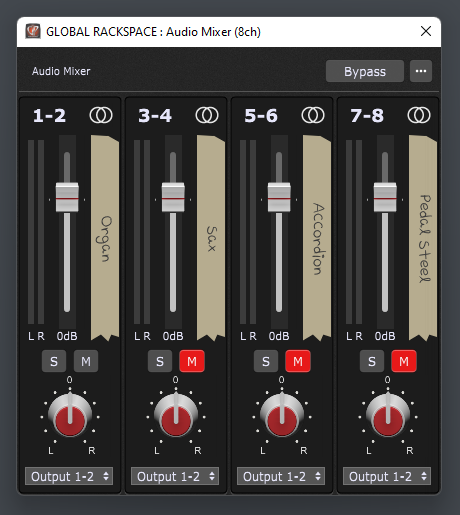Image resolution: width=460 pixels, height=515 pixels.
Task: Open Output 1-2 dropdown for channel 5-6
Action: (x=281, y=476)
